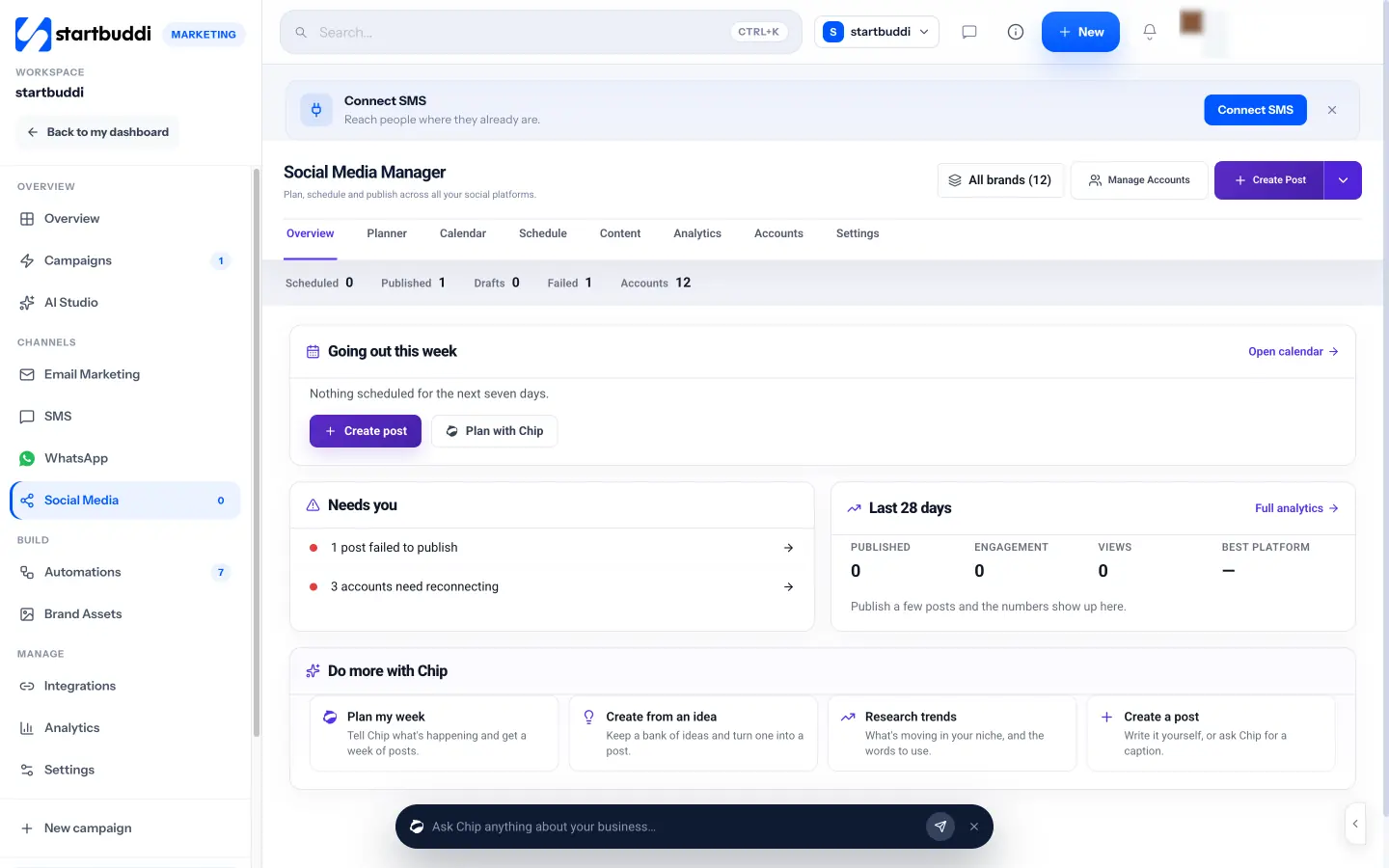Open sidebar Analytics under Manage
This screenshot has width=1389, height=868.
click(125, 728)
